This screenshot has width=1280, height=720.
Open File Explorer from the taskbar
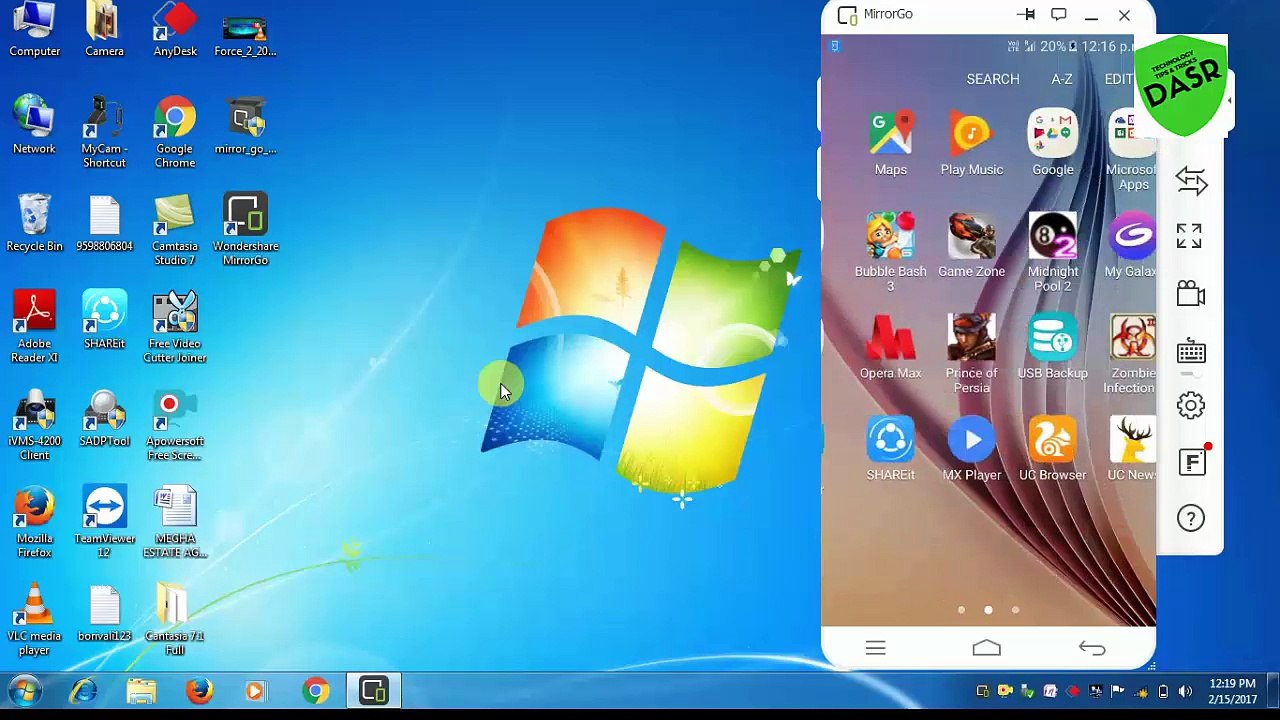tap(141, 692)
